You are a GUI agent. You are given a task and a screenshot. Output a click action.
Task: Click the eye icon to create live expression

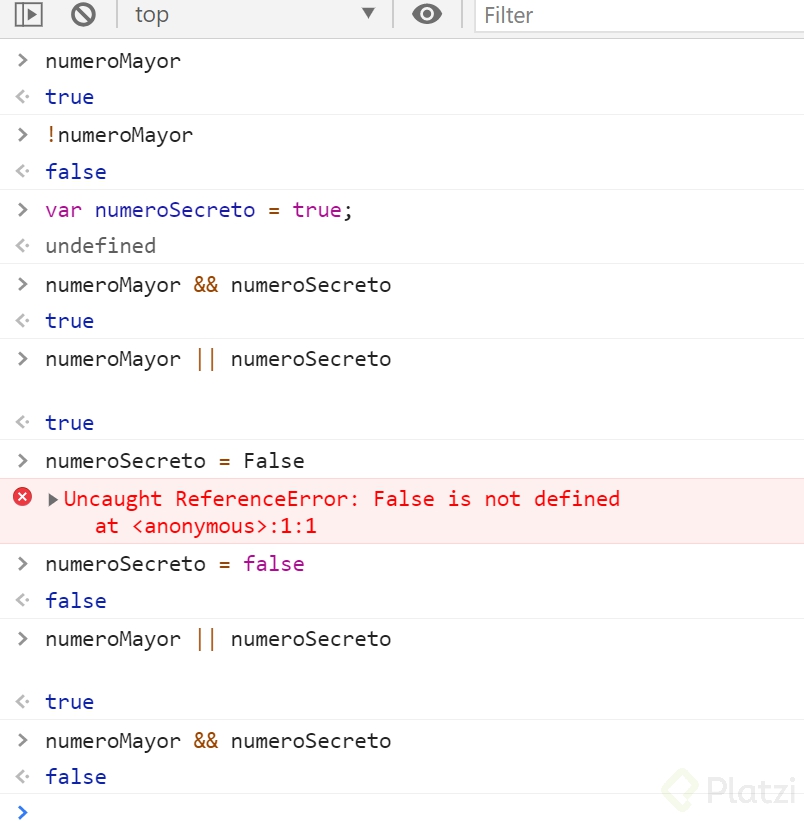click(x=427, y=14)
